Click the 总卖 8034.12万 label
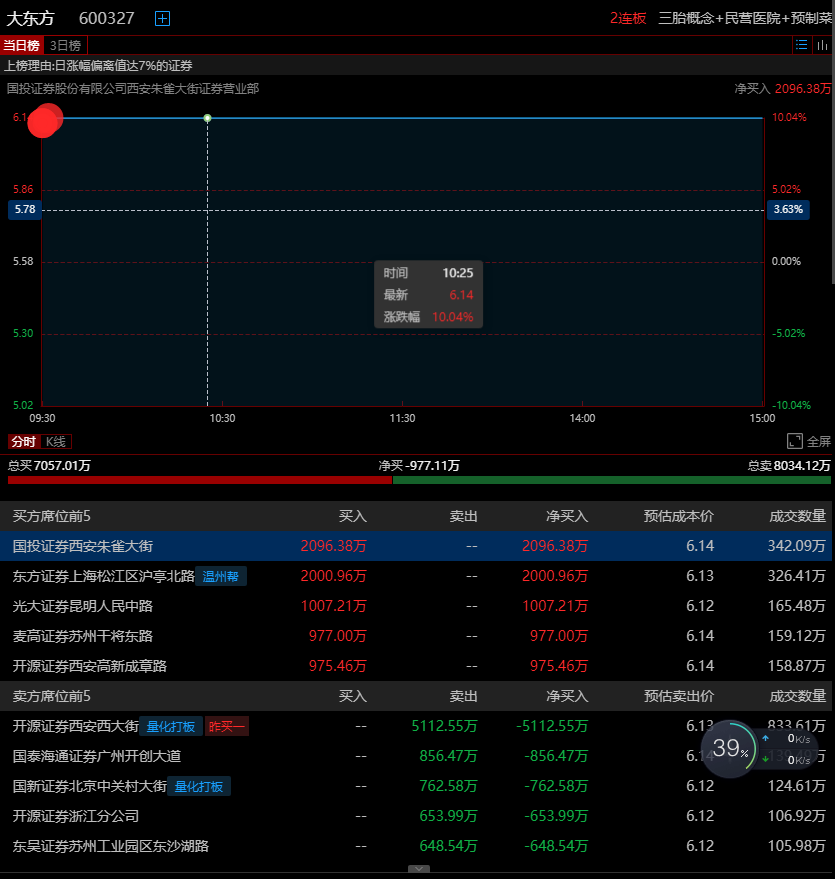 coord(789,466)
